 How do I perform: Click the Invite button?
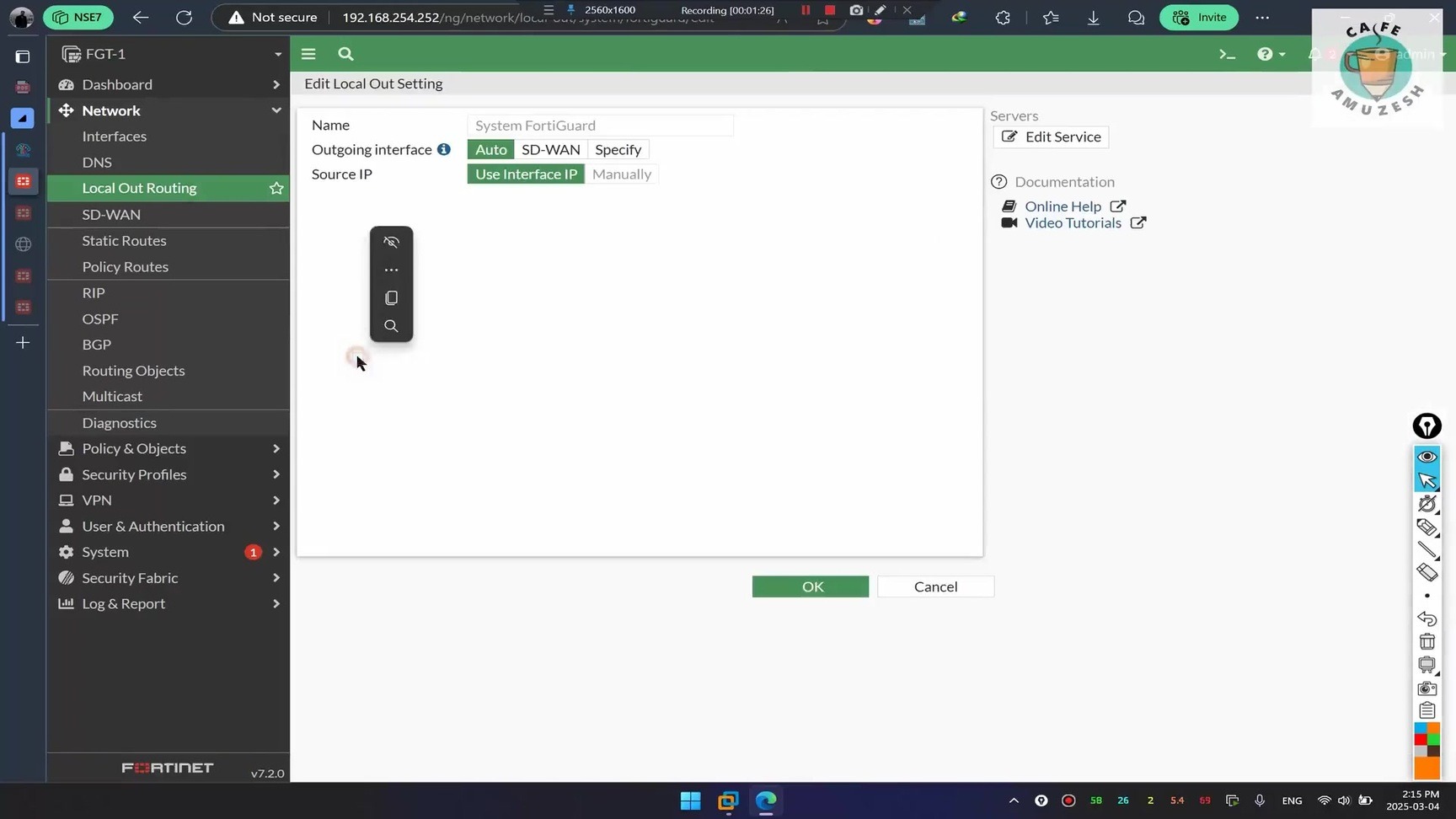[x=1200, y=17]
